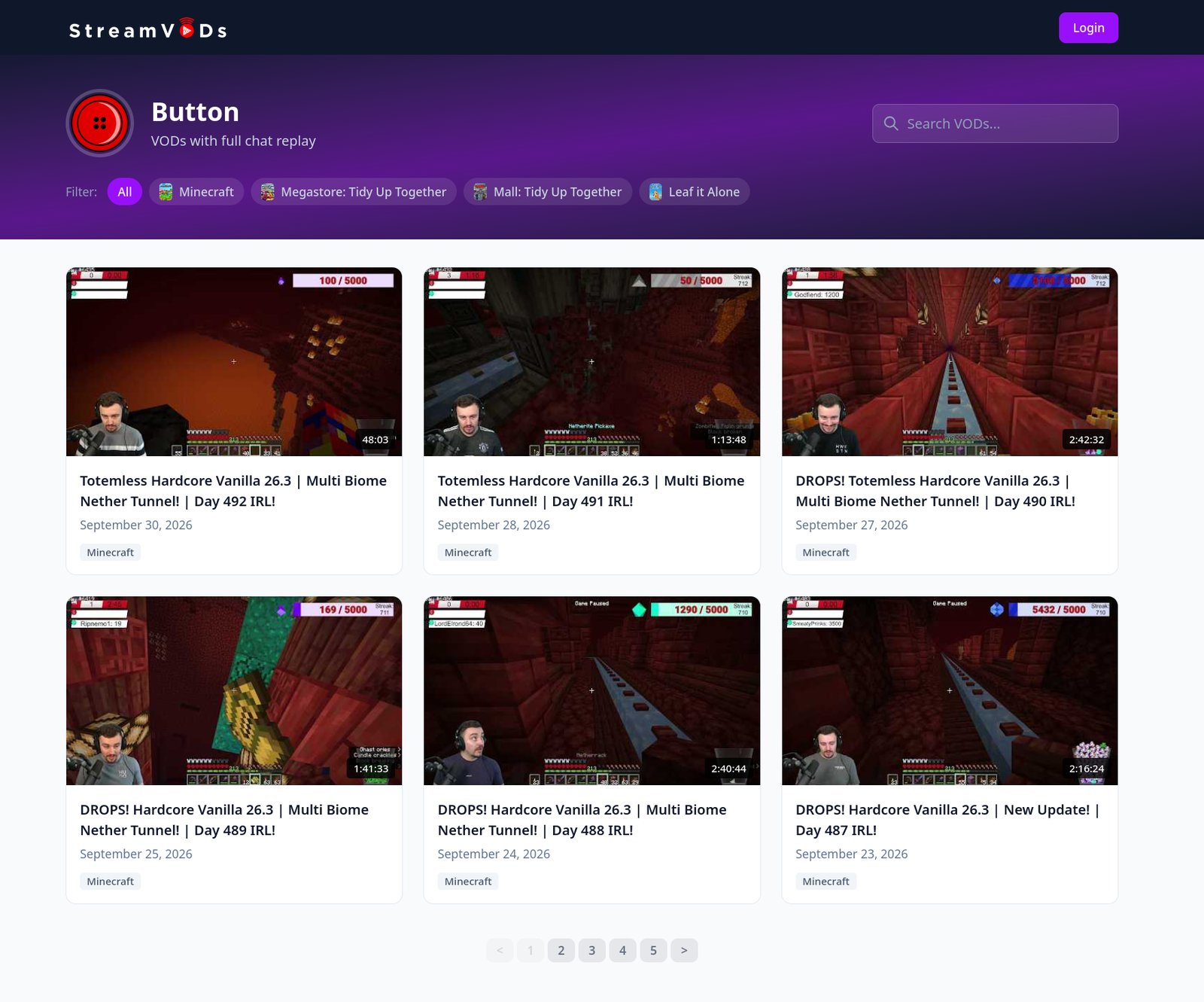Click the red Button channel avatar
Viewport: 1204px width, 1002px height.
[x=100, y=123]
